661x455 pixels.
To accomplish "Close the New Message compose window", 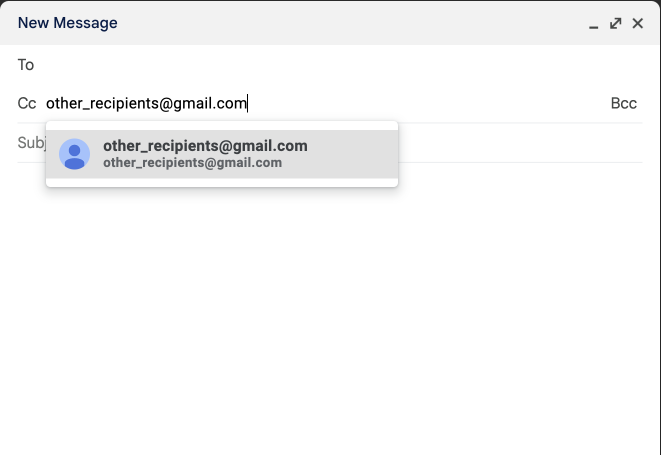I will coord(638,23).
